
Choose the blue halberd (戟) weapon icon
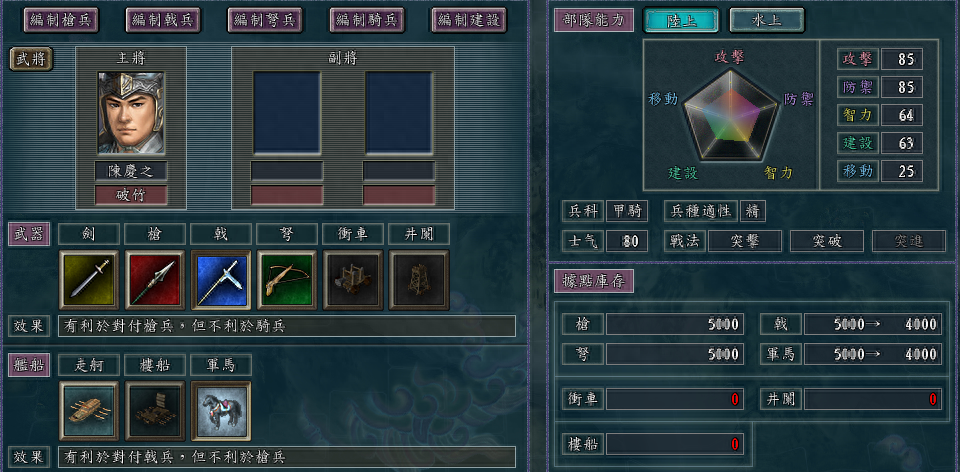point(221,279)
